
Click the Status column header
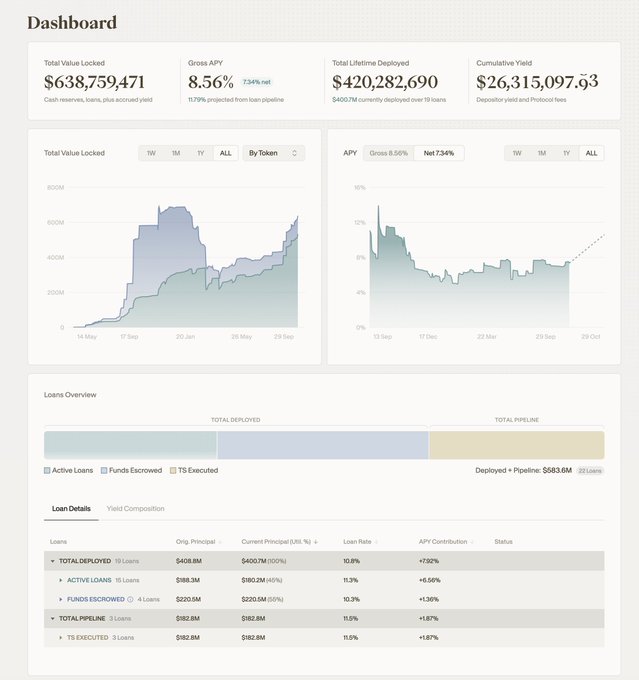point(503,542)
